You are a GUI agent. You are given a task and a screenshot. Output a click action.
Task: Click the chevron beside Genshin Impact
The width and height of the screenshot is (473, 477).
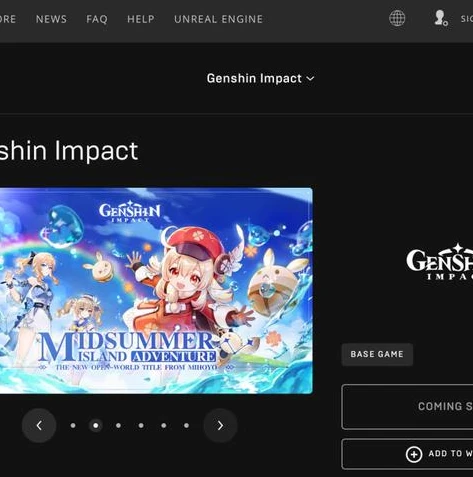click(310, 79)
